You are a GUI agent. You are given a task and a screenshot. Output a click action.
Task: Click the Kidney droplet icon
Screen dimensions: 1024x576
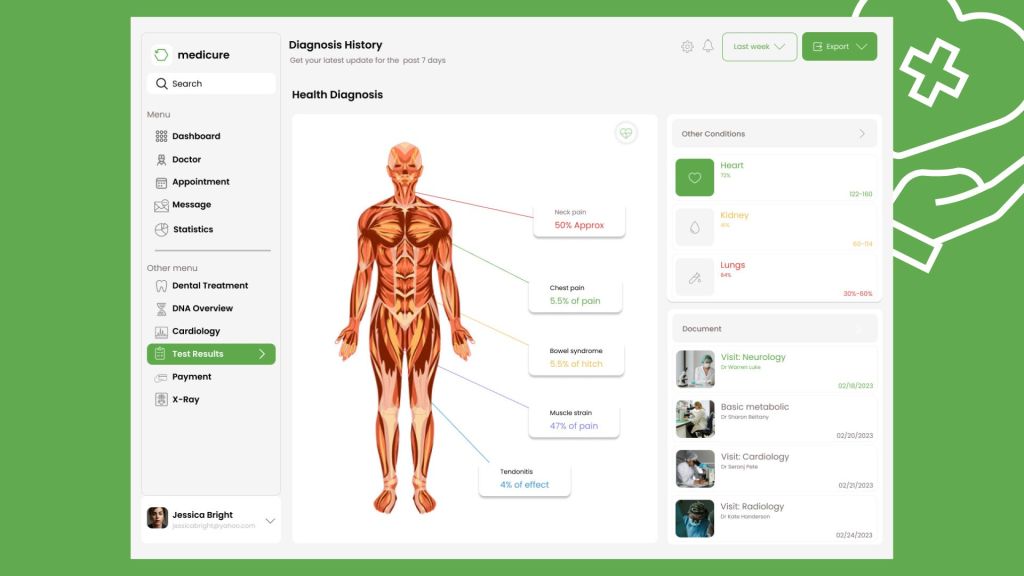tap(694, 227)
